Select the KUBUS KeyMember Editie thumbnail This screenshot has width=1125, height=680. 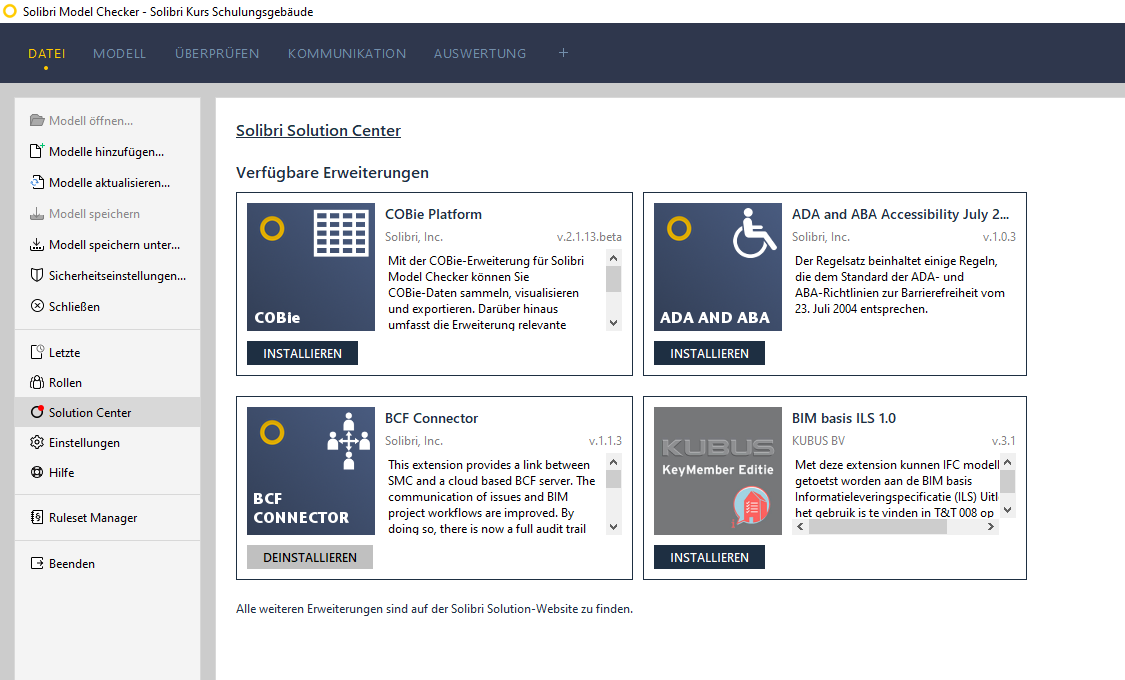pos(717,471)
